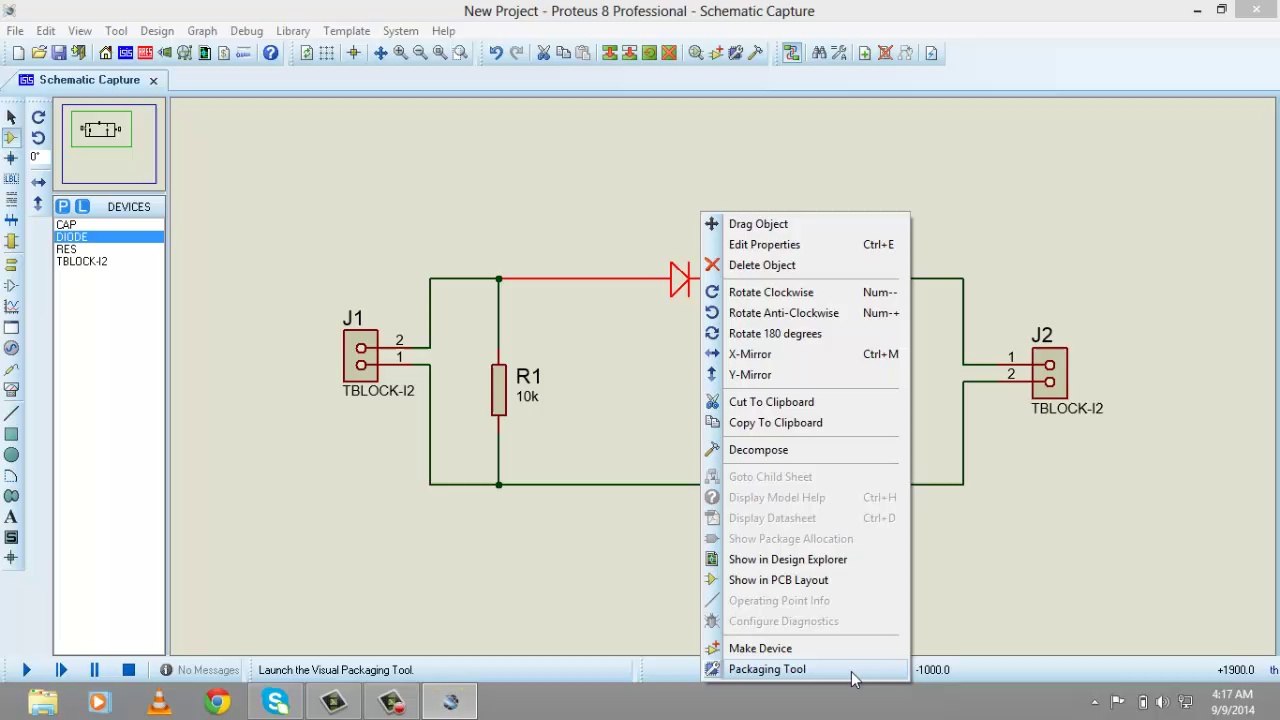Open Help via the blue question mark icon
This screenshot has width=1280, height=720.
270,53
